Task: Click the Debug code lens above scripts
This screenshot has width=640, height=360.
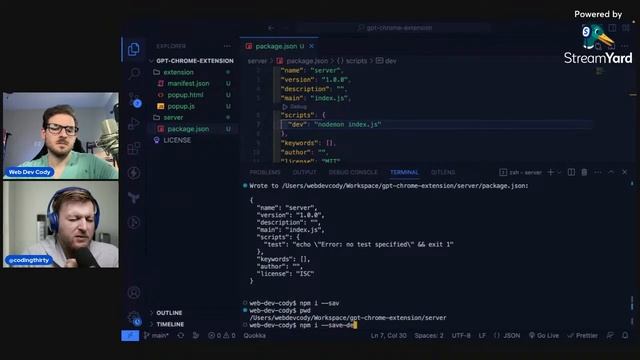Action: tap(295, 107)
